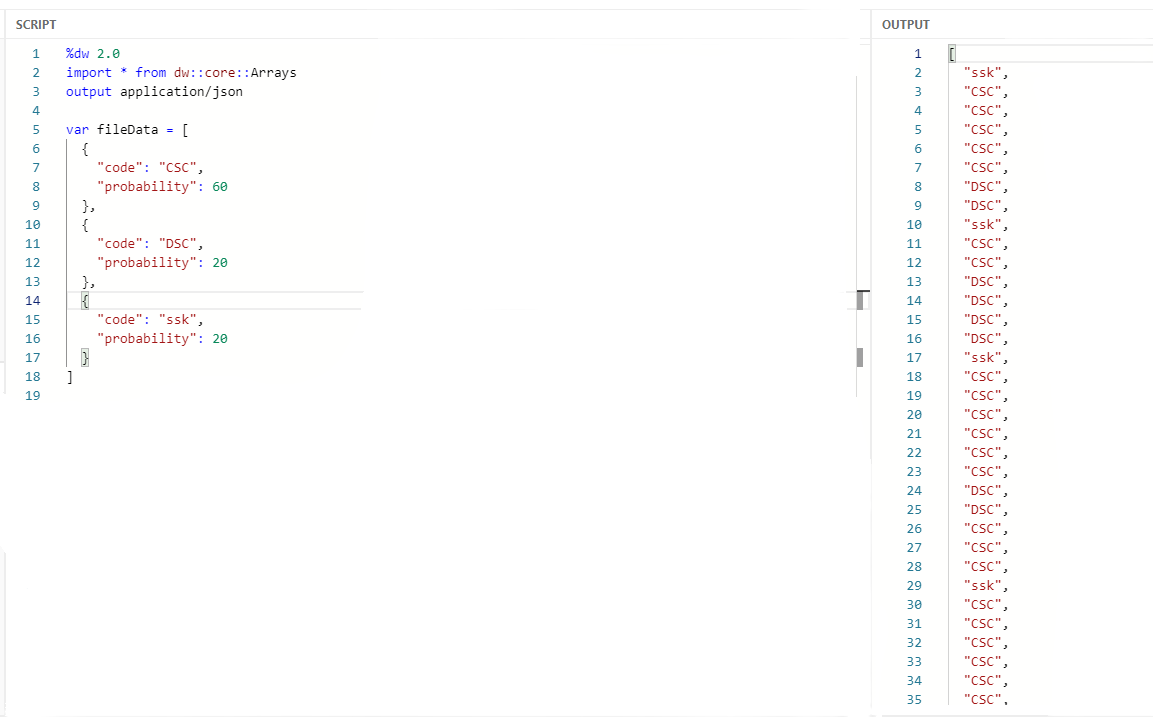Place cursor on the %dw 2.0 directive
1153x726 pixels.
[89, 53]
